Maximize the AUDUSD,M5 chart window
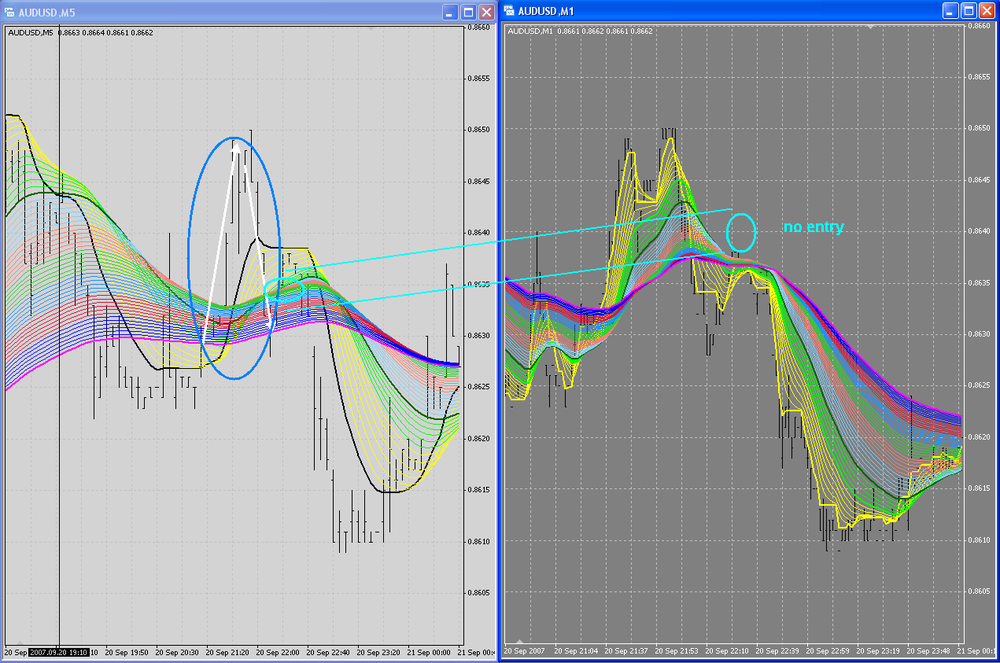This screenshot has width=1000, height=663. tap(468, 12)
